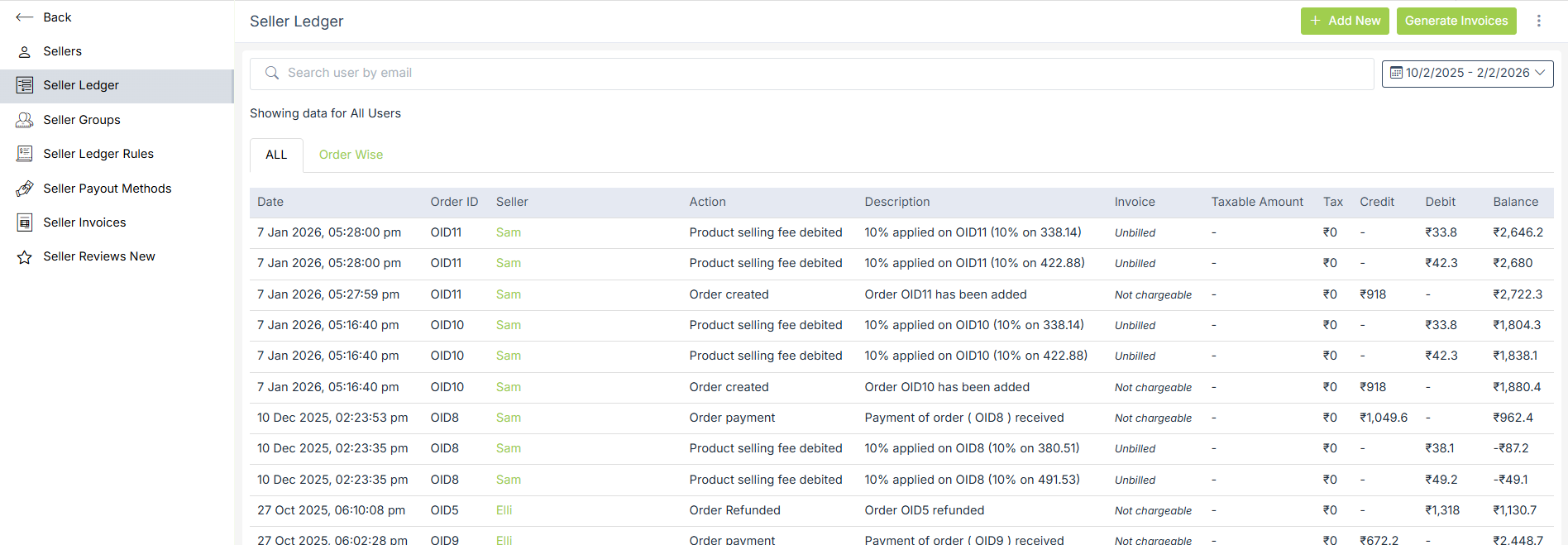
Task: Click the Seller Reviews New star icon
Action: click(25, 257)
